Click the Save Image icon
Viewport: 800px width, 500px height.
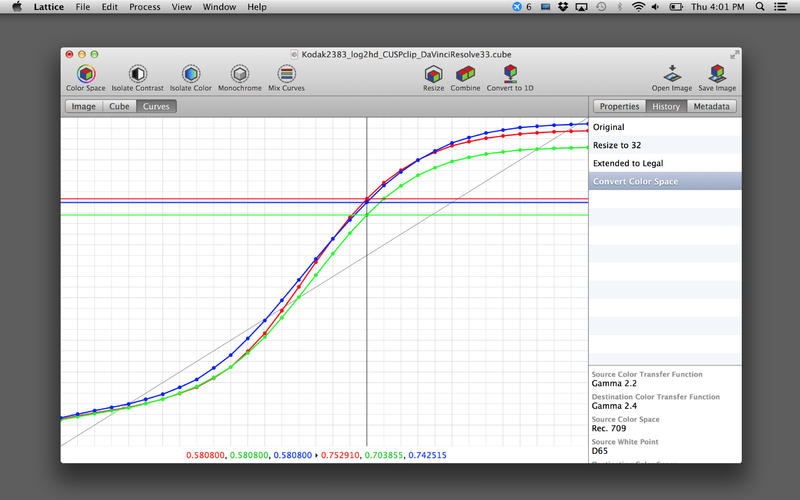click(x=717, y=74)
